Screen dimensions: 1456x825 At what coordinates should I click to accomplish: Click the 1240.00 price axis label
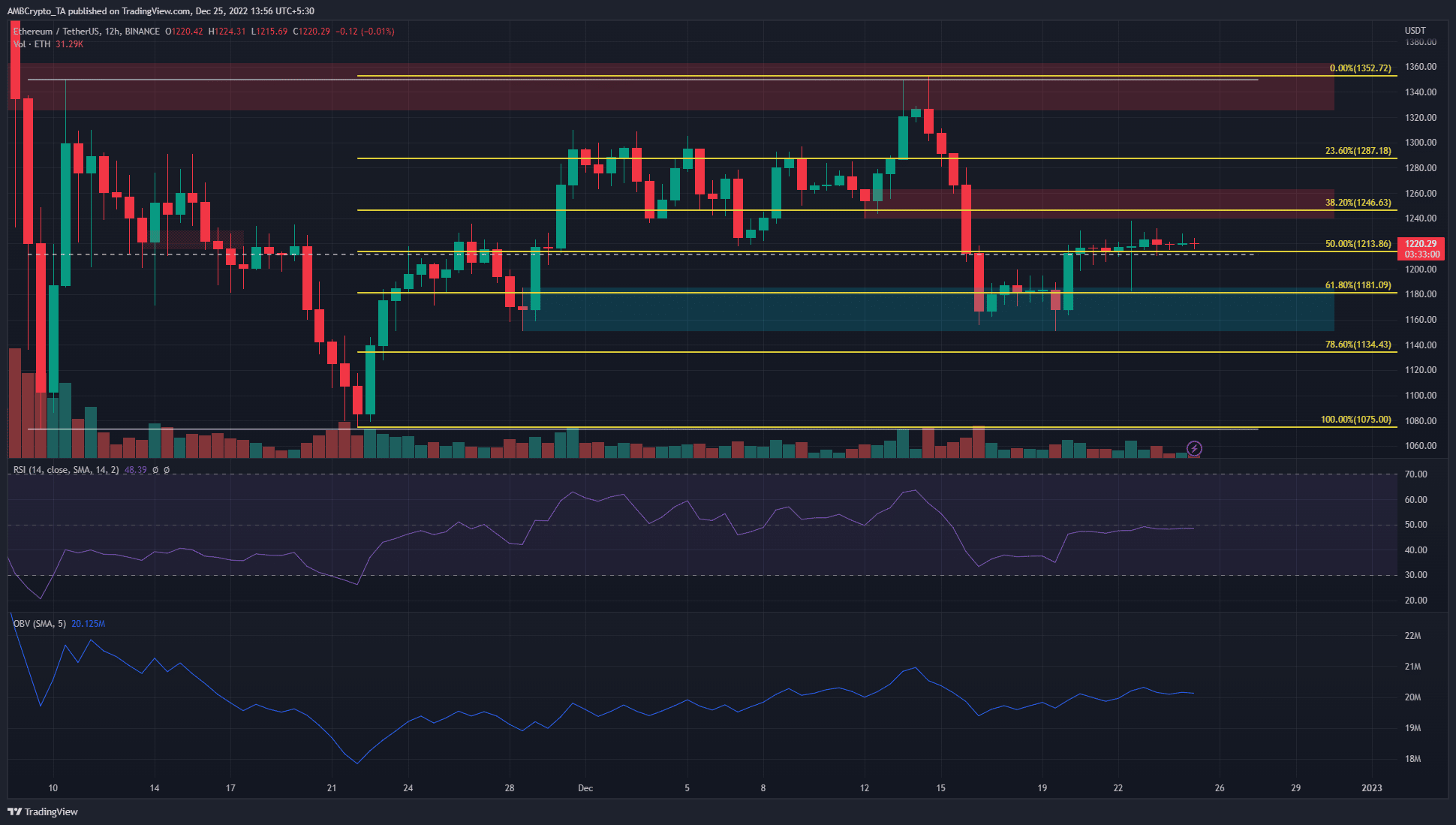tap(1421, 218)
